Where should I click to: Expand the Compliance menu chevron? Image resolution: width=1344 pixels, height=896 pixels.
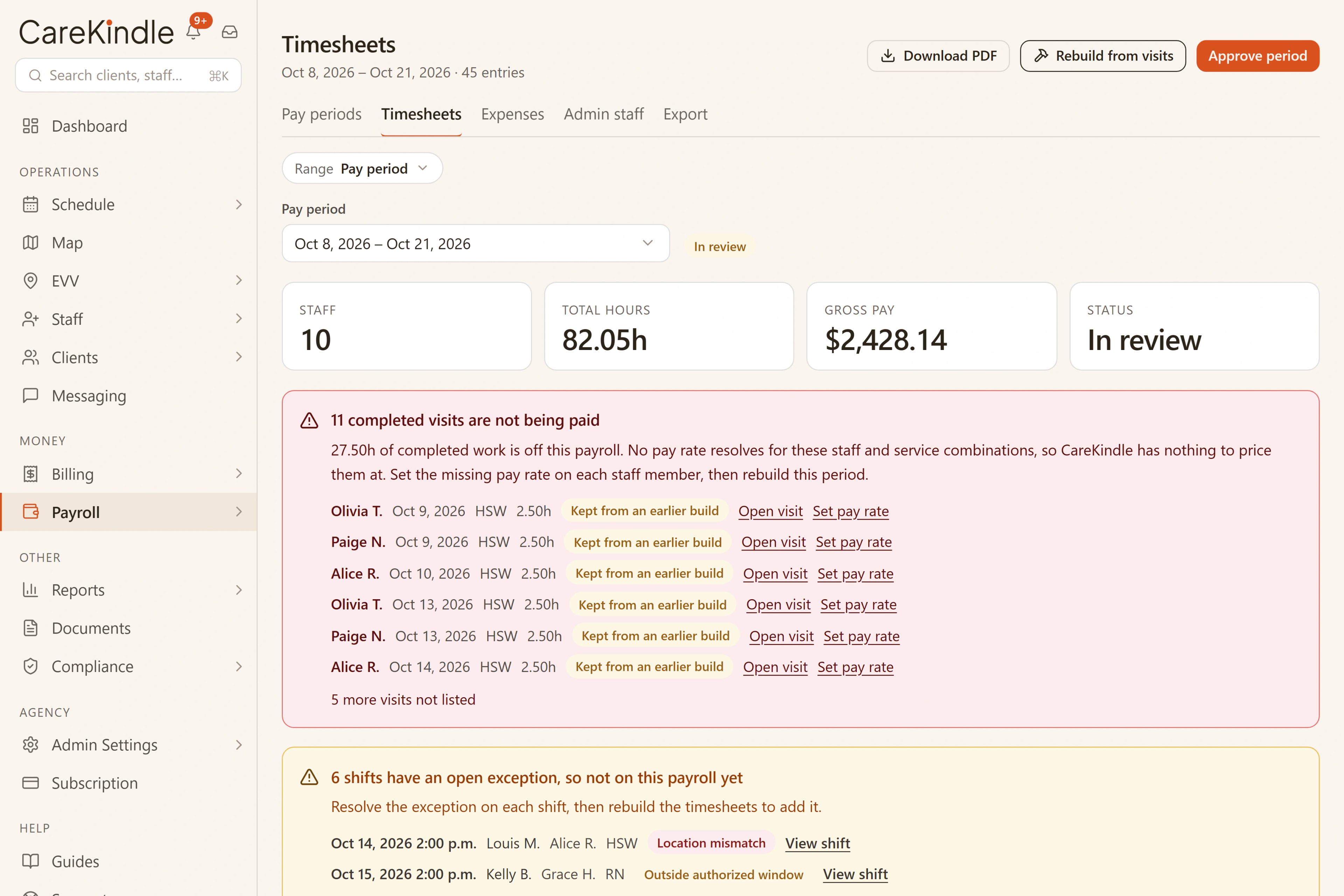click(x=239, y=666)
